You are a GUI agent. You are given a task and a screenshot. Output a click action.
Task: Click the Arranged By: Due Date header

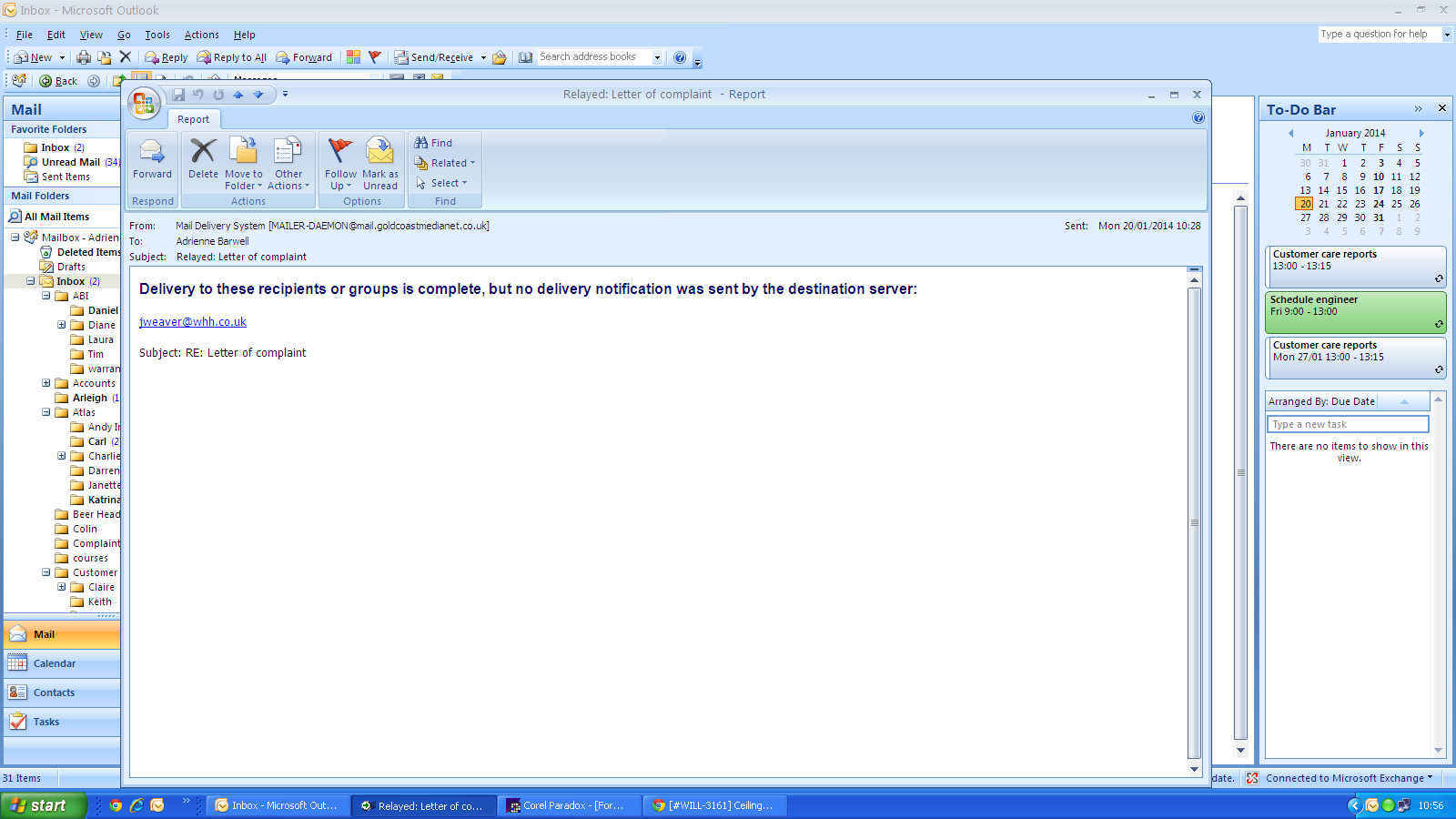tap(1321, 401)
